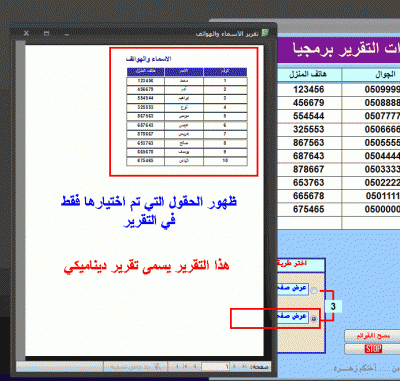Click row number 10 in report preview
Screen dimensions: 400x381
click(225, 161)
